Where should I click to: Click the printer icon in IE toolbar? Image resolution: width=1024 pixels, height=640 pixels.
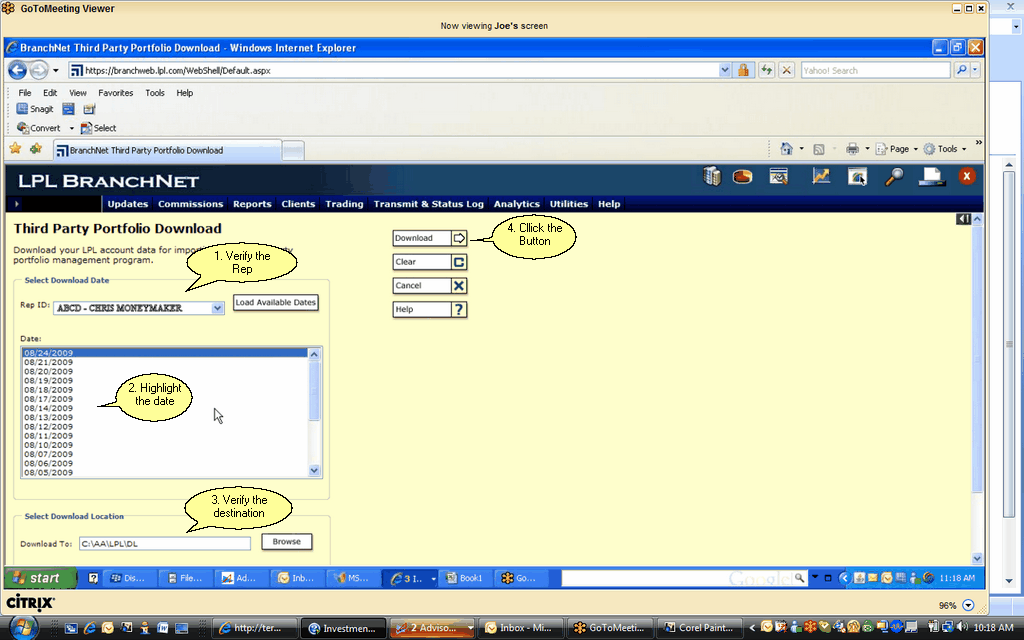tap(852, 149)
